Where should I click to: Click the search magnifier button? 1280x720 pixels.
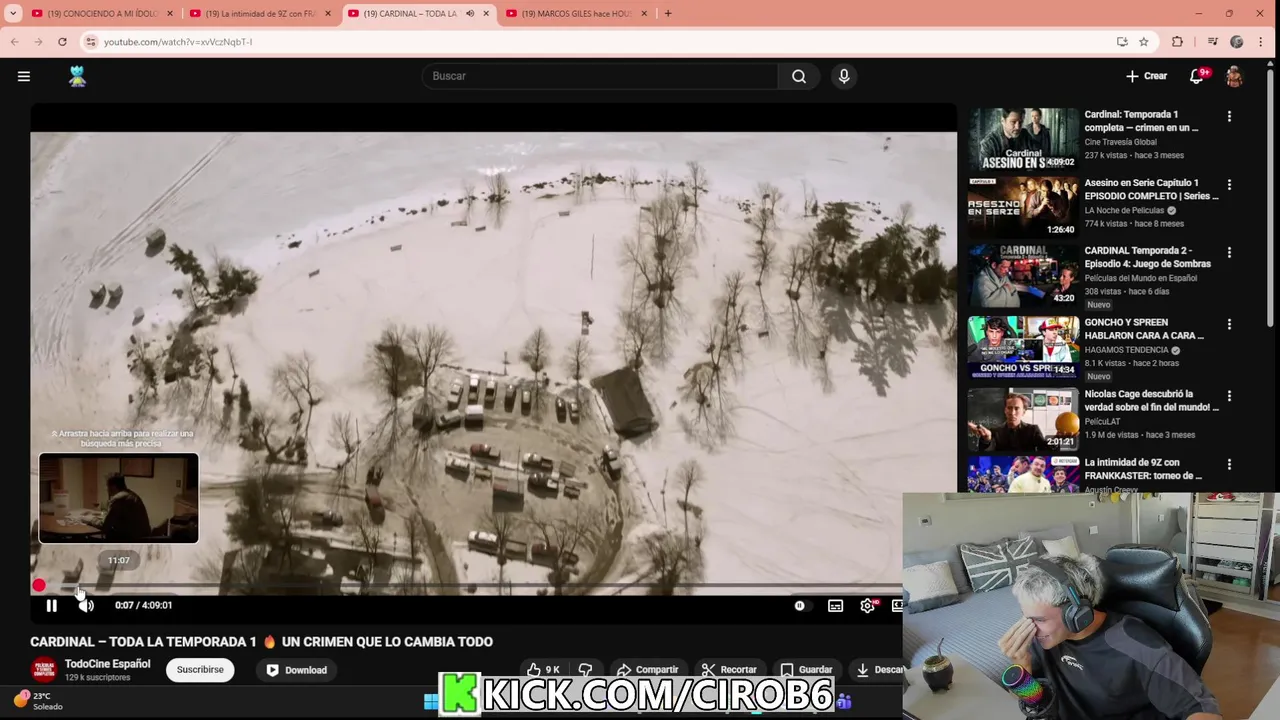[x=799, y=76]
